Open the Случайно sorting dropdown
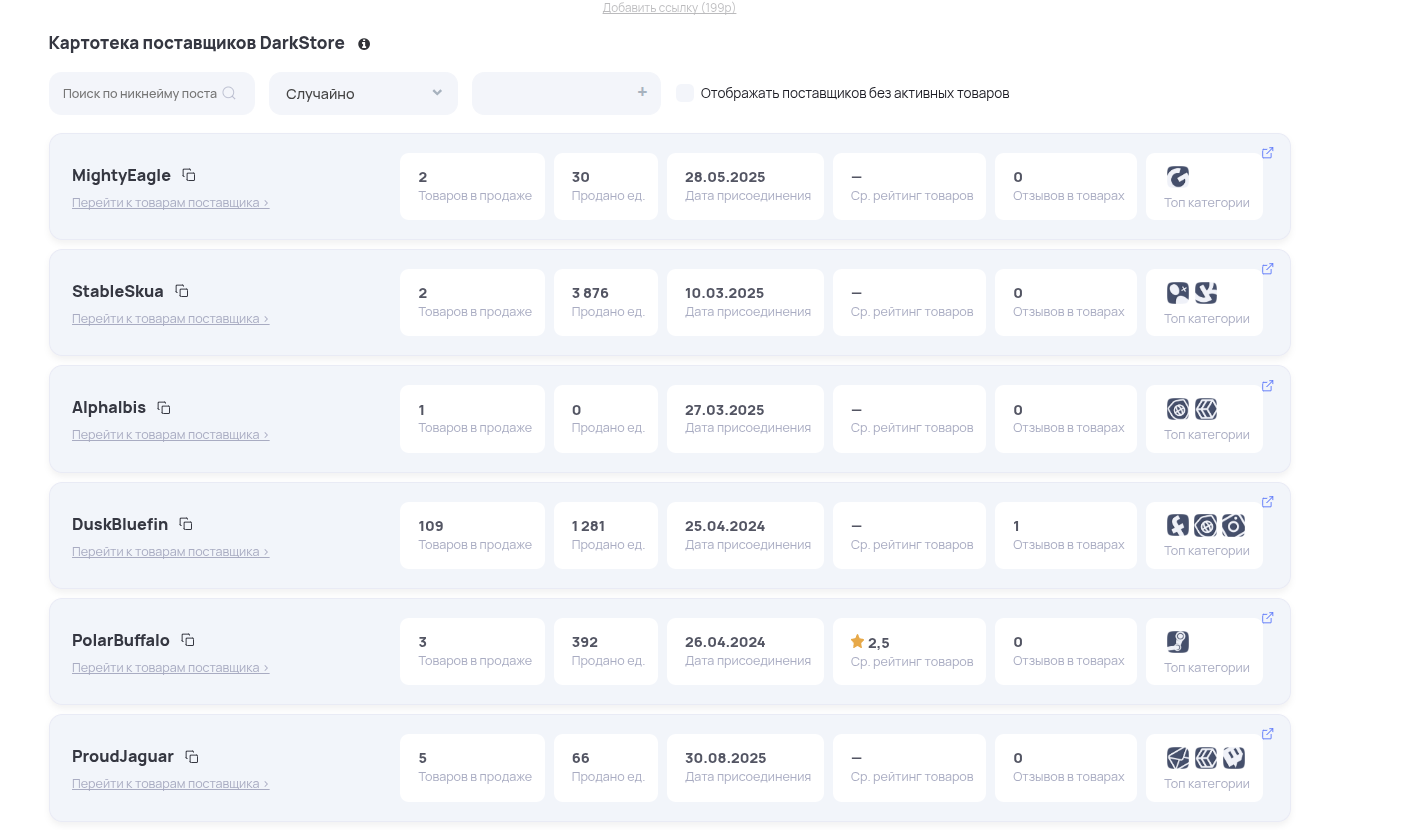The height and width of the screenshot is (830, 1406). 363,93
